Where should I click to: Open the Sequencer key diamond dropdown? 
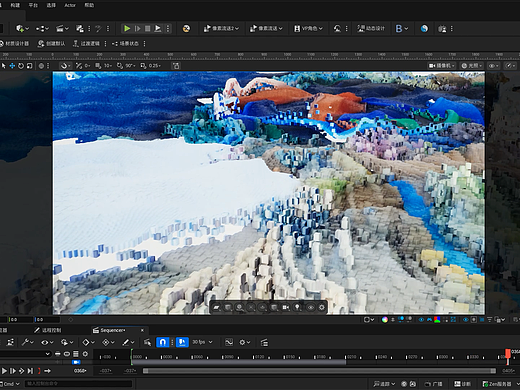pos(88,342)
